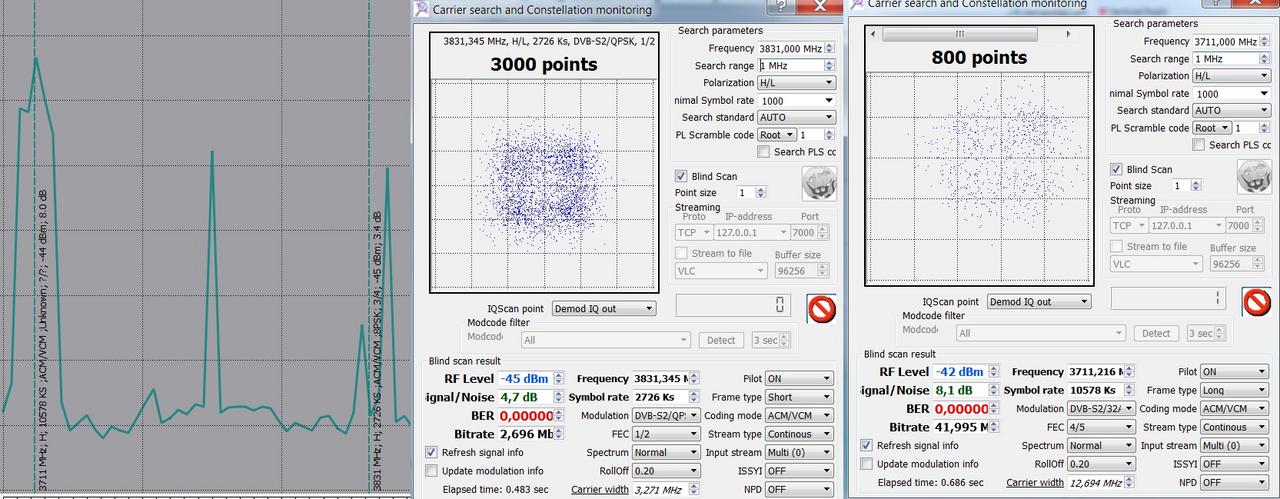Open Frame type Long dropdown in right window
Viewport: 1280px width, 499px height.
(1234, 390)
